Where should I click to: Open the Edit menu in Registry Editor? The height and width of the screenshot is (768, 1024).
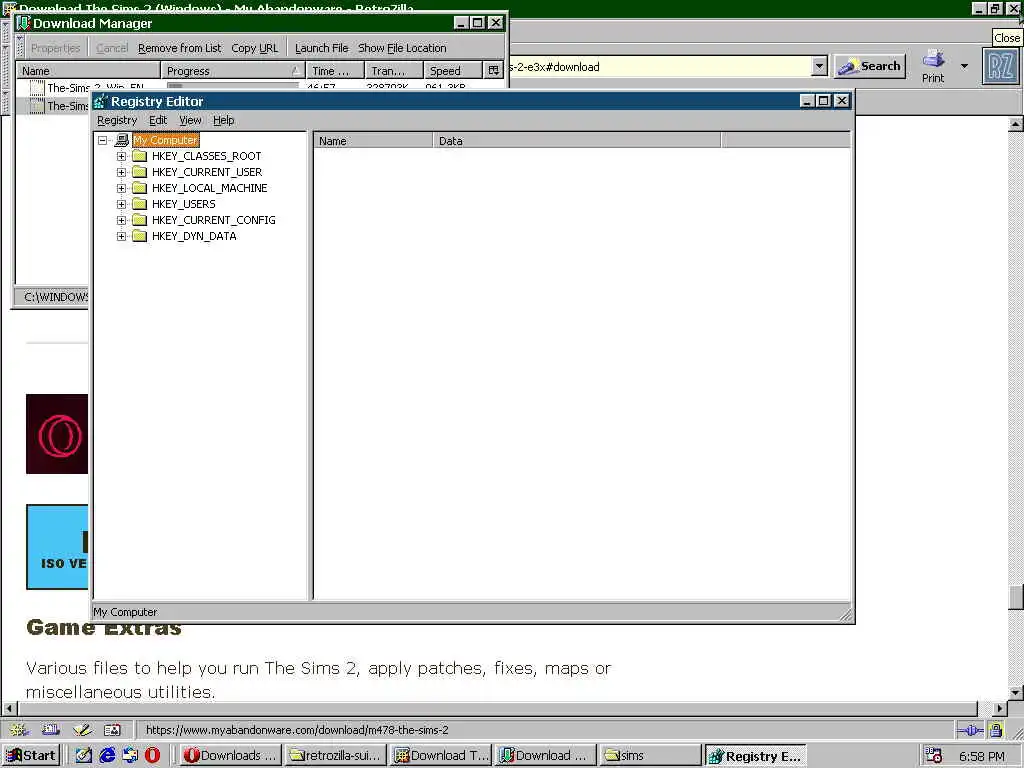[x=158, y=120]
